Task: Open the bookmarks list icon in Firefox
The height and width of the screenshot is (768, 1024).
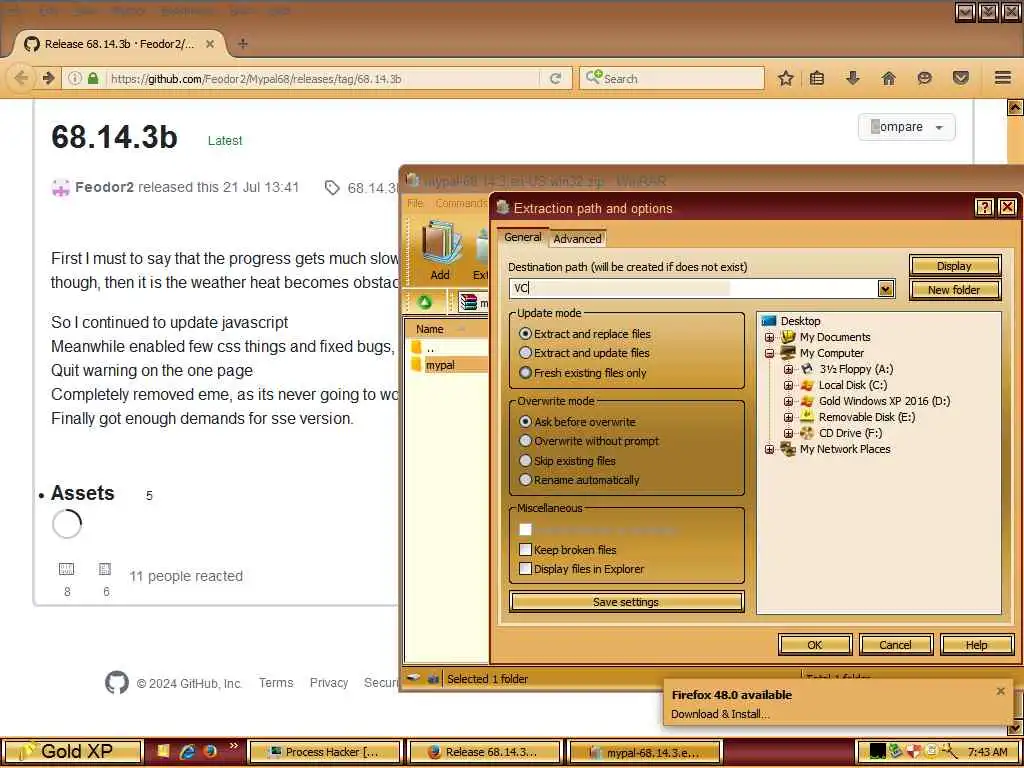Action: [816, 78]
